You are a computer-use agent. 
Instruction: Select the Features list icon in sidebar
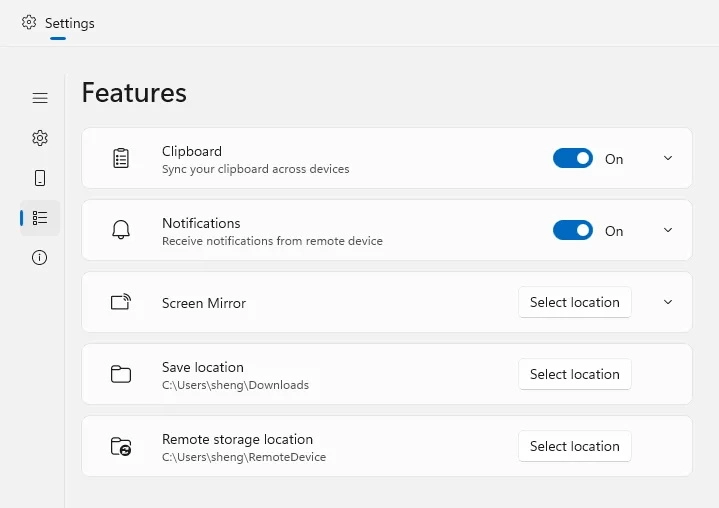coord(40,218)
